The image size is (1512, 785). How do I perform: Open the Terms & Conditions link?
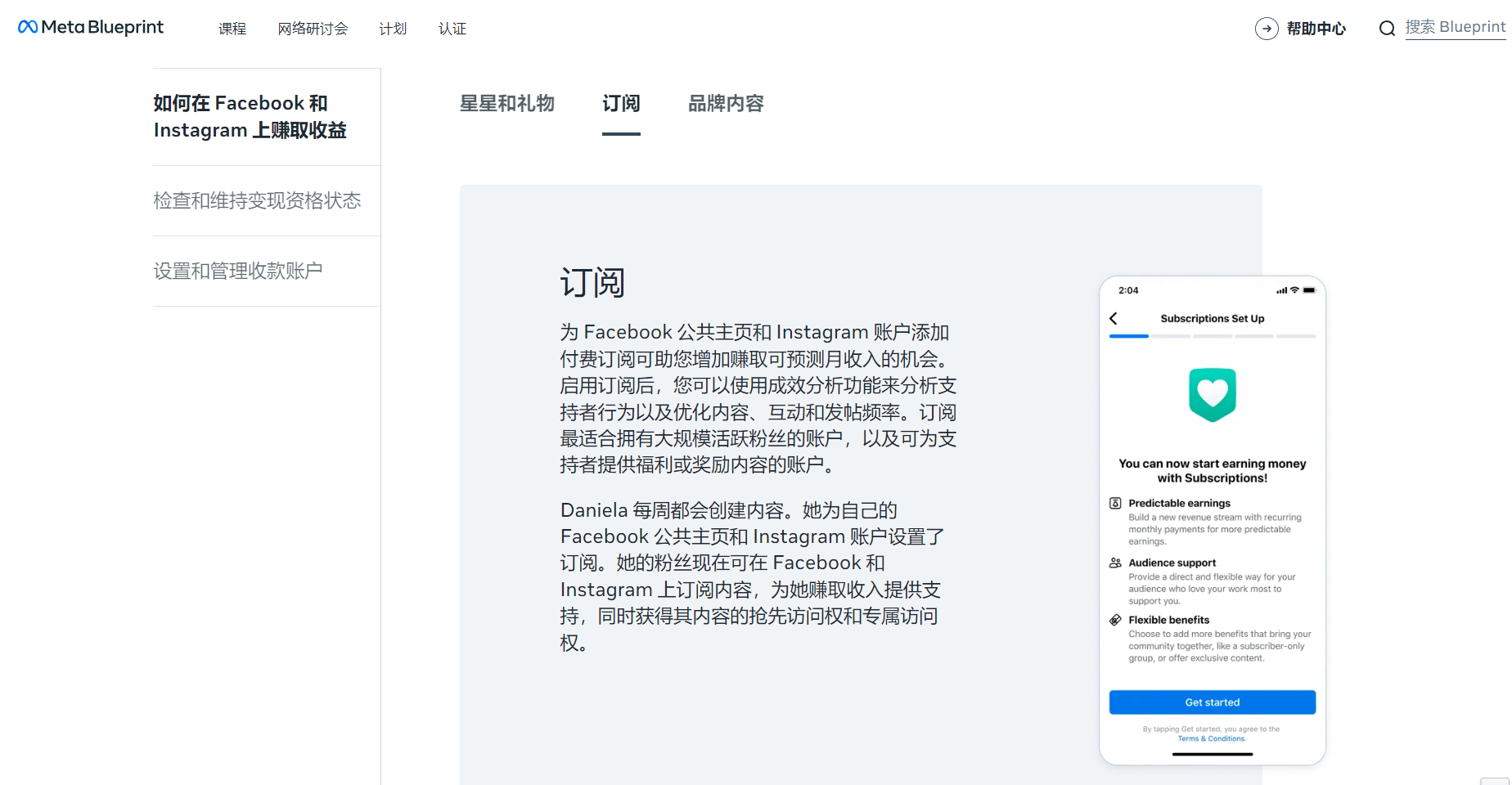(x=1211, y=738)
